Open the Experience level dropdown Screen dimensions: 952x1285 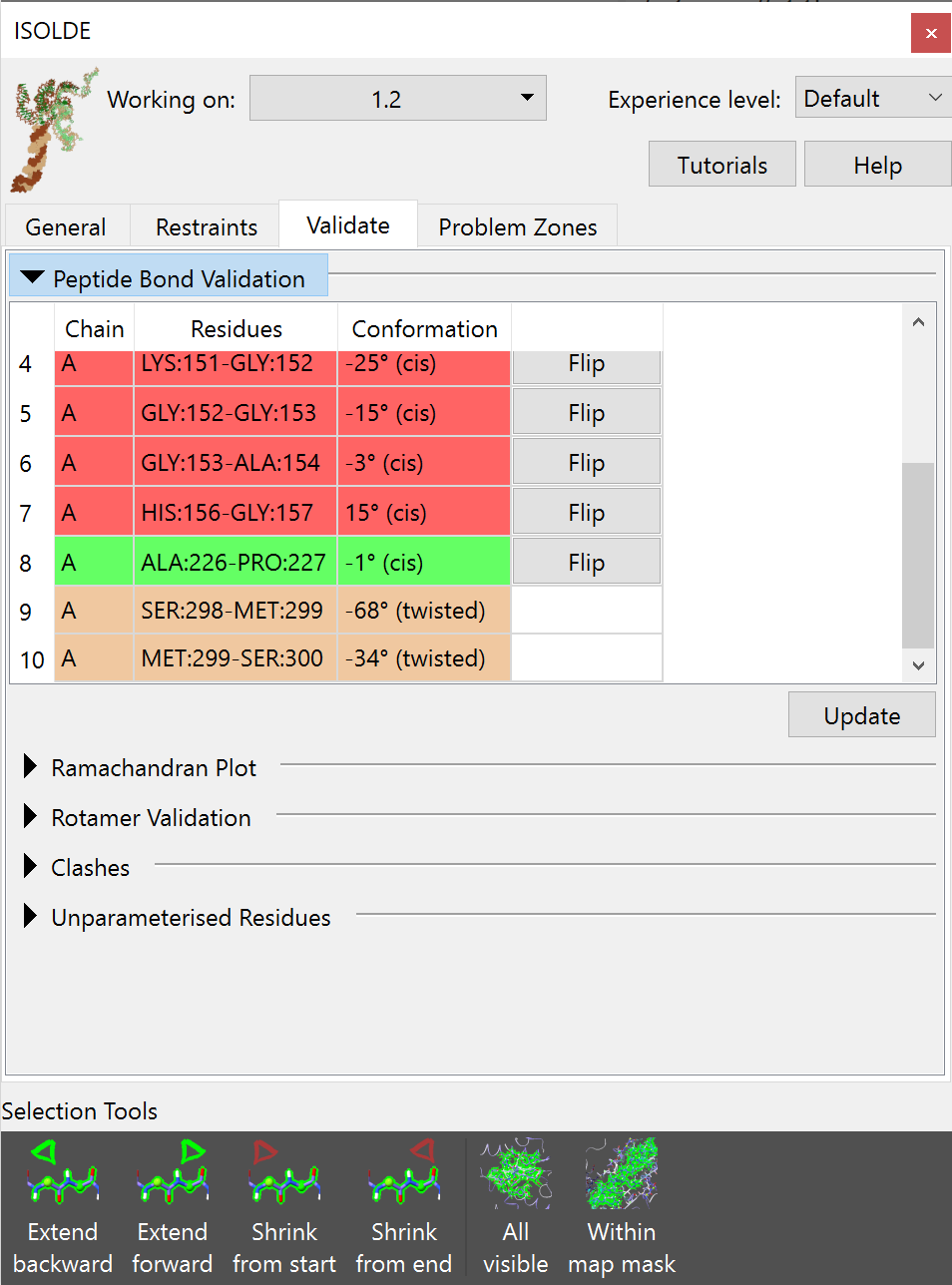[x=872, y=99]
